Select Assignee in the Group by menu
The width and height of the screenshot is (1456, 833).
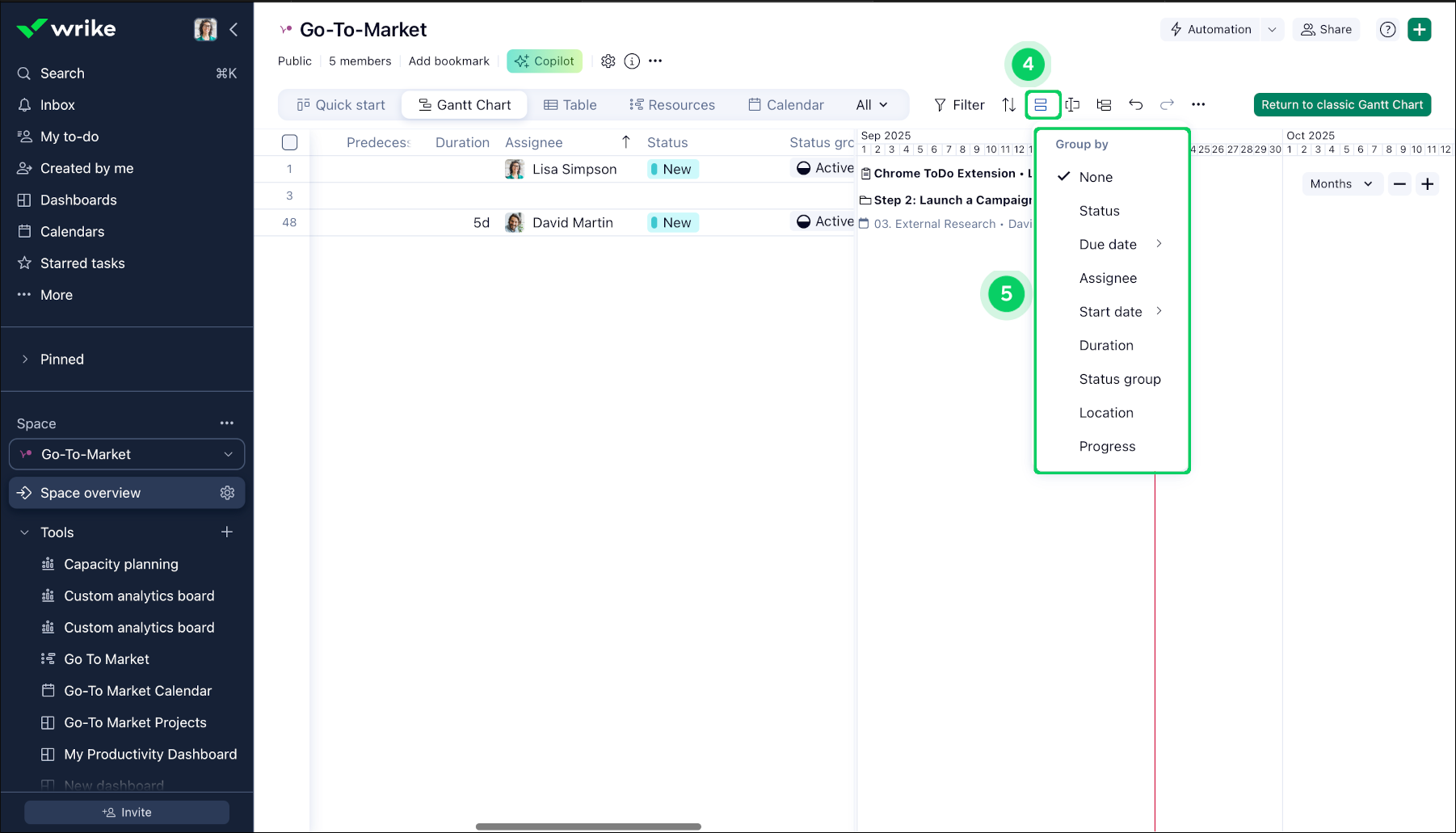[x=1108, y=277]
